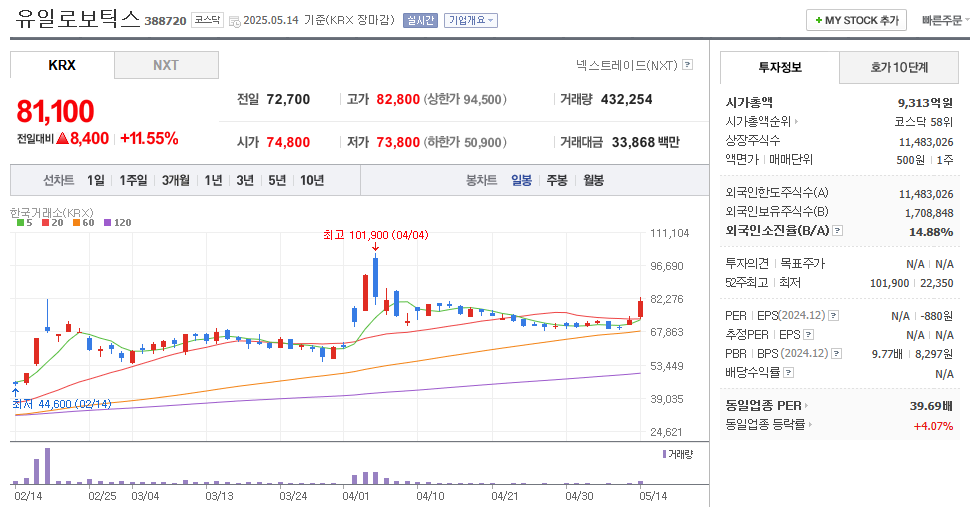This screenshot has height=507, width=975.
Task: Click the 외국인보유주식수 1,708,848 value
Action: [x=929, y=213]
